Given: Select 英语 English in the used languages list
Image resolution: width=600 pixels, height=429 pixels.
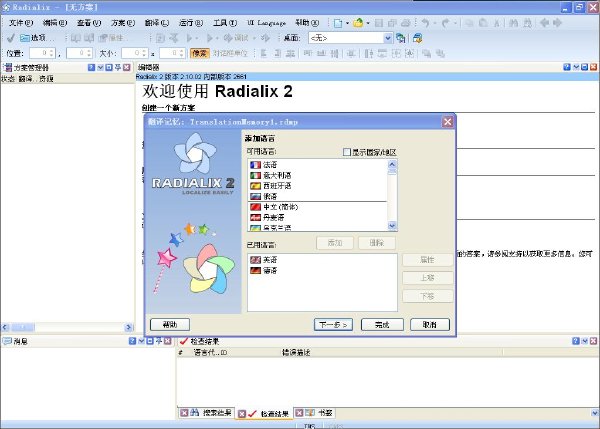Looking at the screenshot, I should point(322,260).
